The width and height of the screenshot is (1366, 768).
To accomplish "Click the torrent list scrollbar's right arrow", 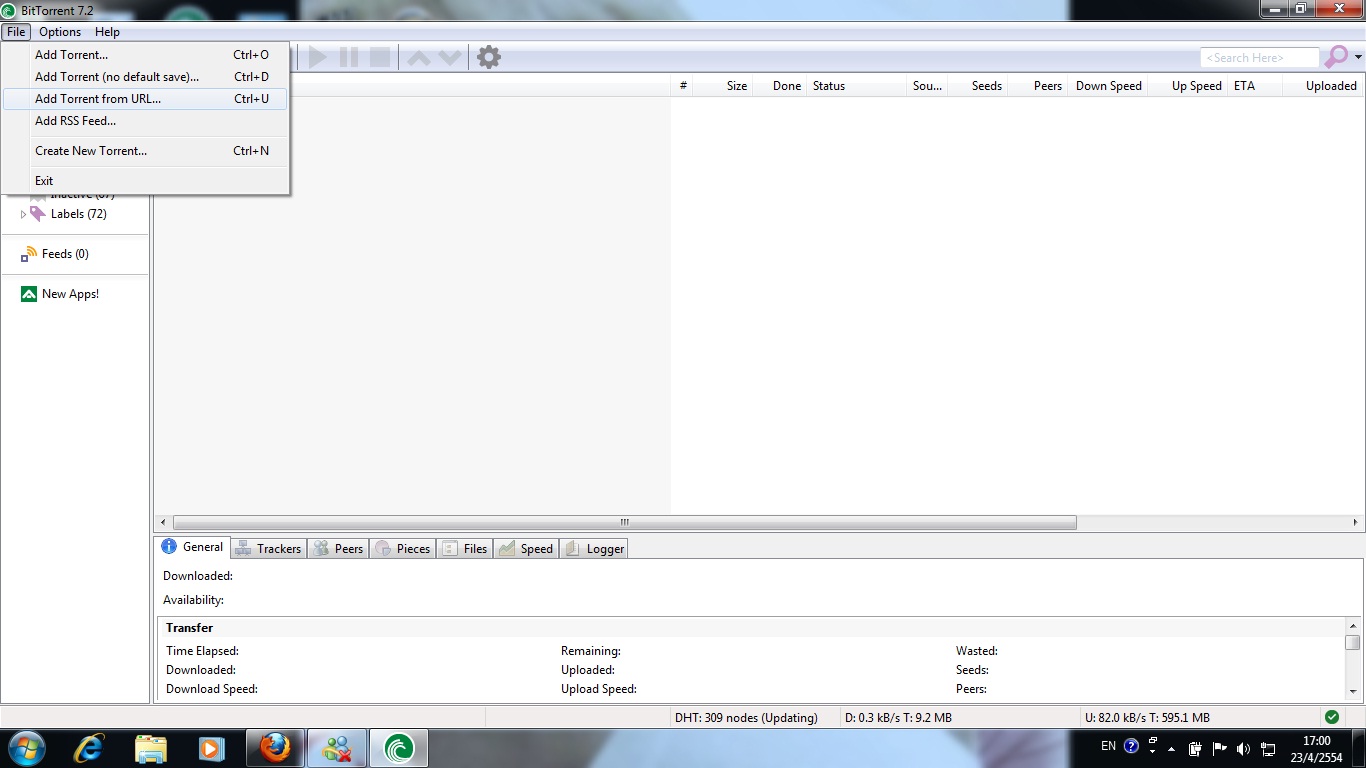I will pos(1357,522).
